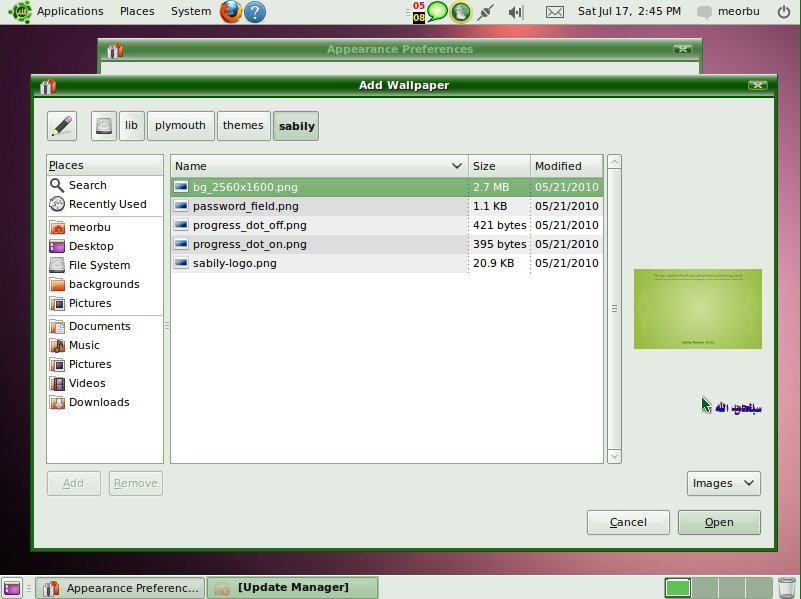Image resolution: width=801 pixels, height=599 pixels.
Task: Click the image icon of sabily-logo.png
Action: tap(181, 263)
